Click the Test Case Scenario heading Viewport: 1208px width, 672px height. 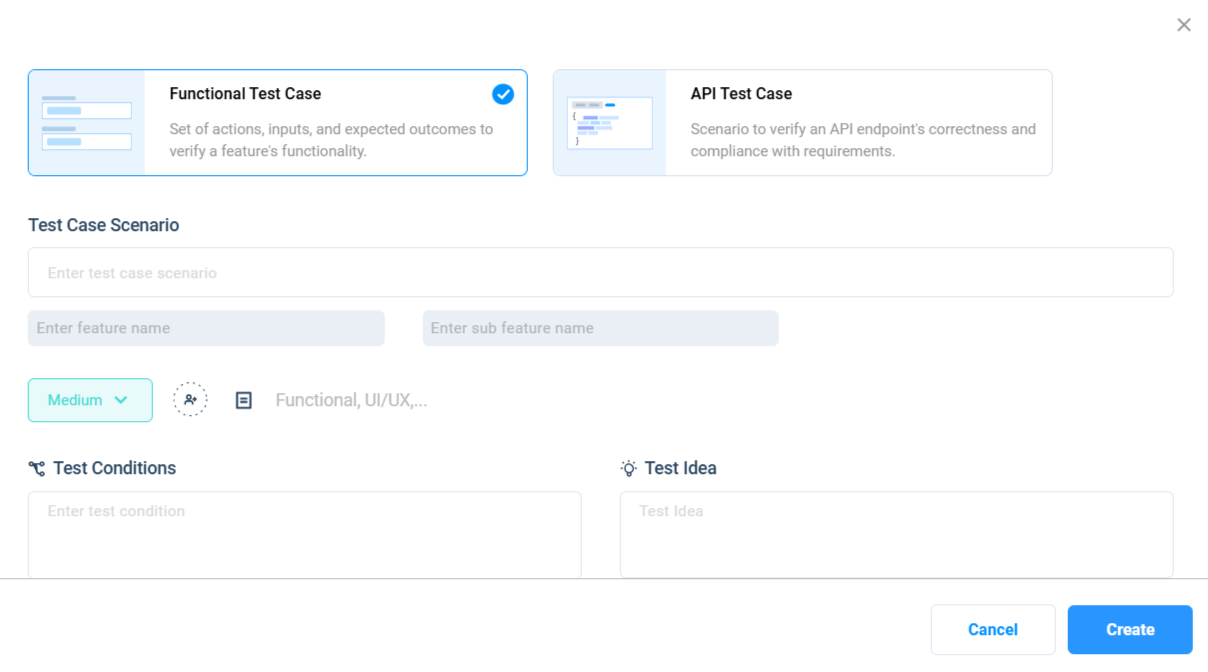(x=104, y=225)
